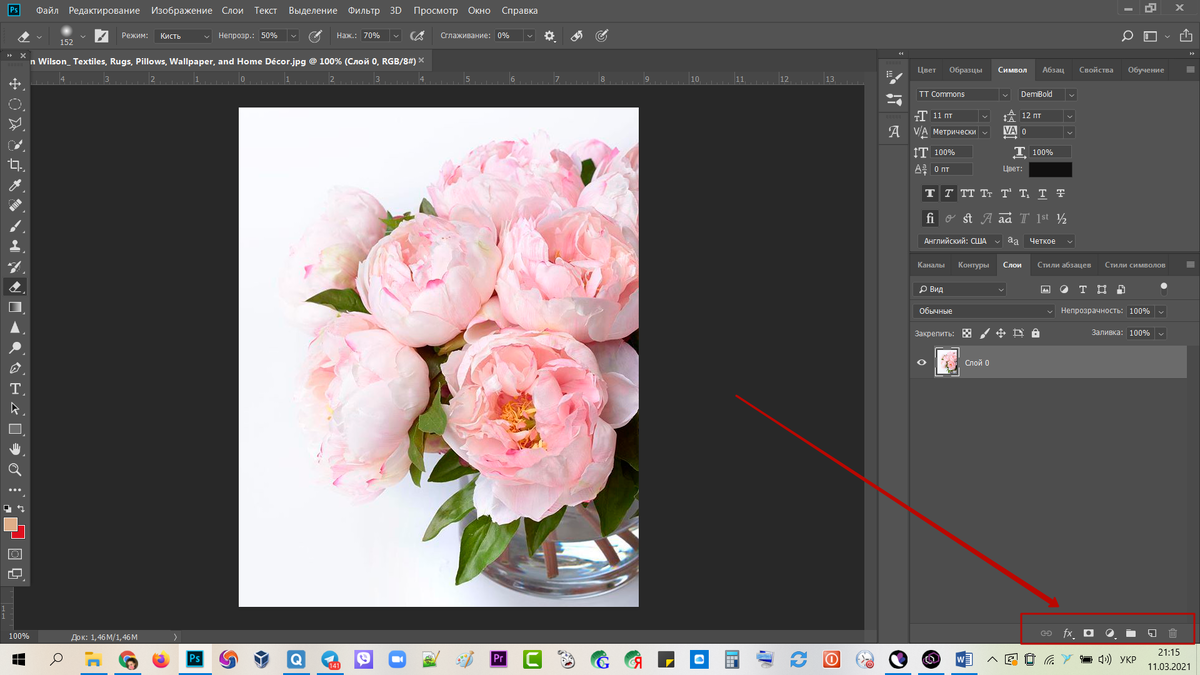The height and width of the screenshot is (675, 1200).
Task: Toggle Underline text style
Action: point(1042,194)
